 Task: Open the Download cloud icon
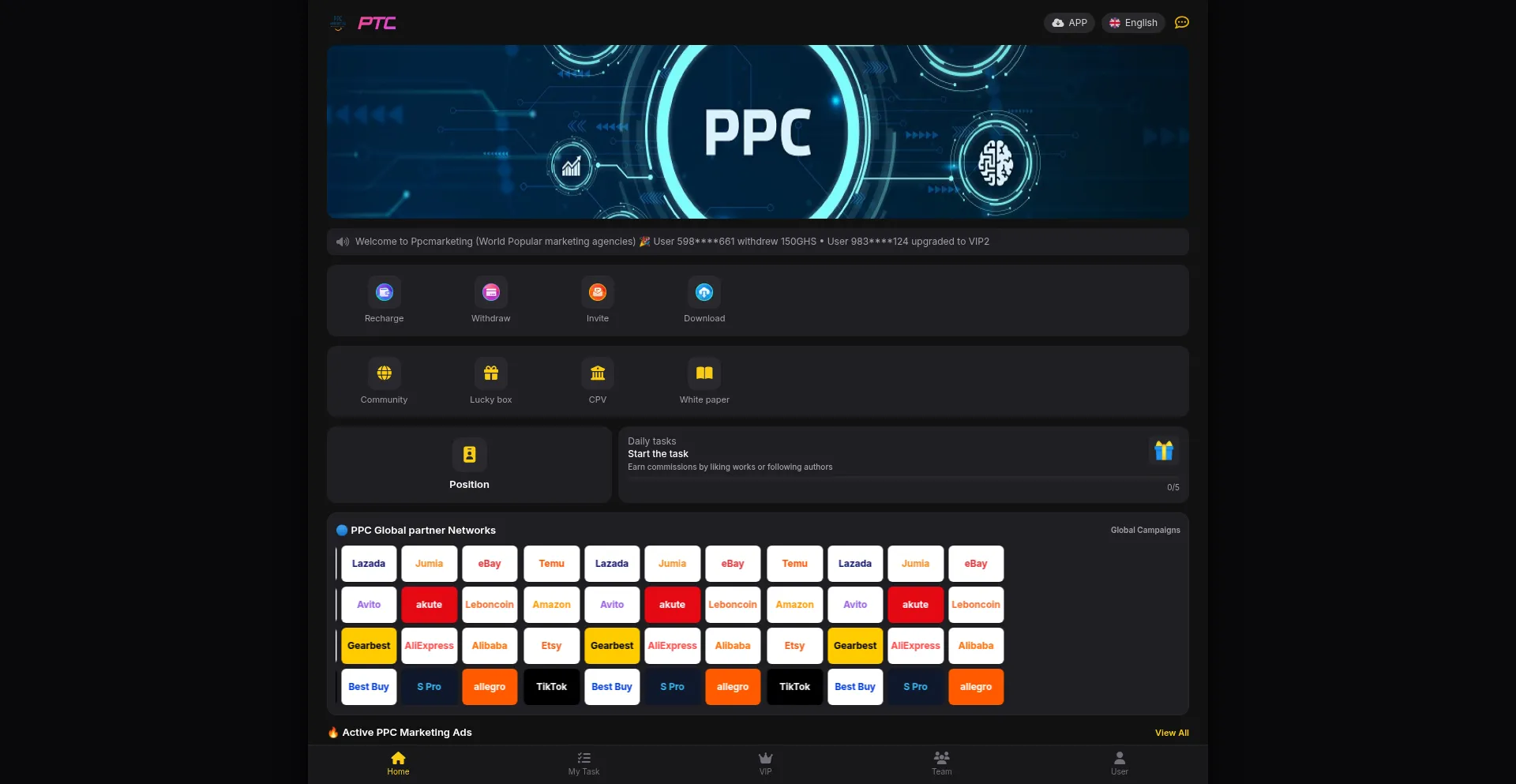704,292
